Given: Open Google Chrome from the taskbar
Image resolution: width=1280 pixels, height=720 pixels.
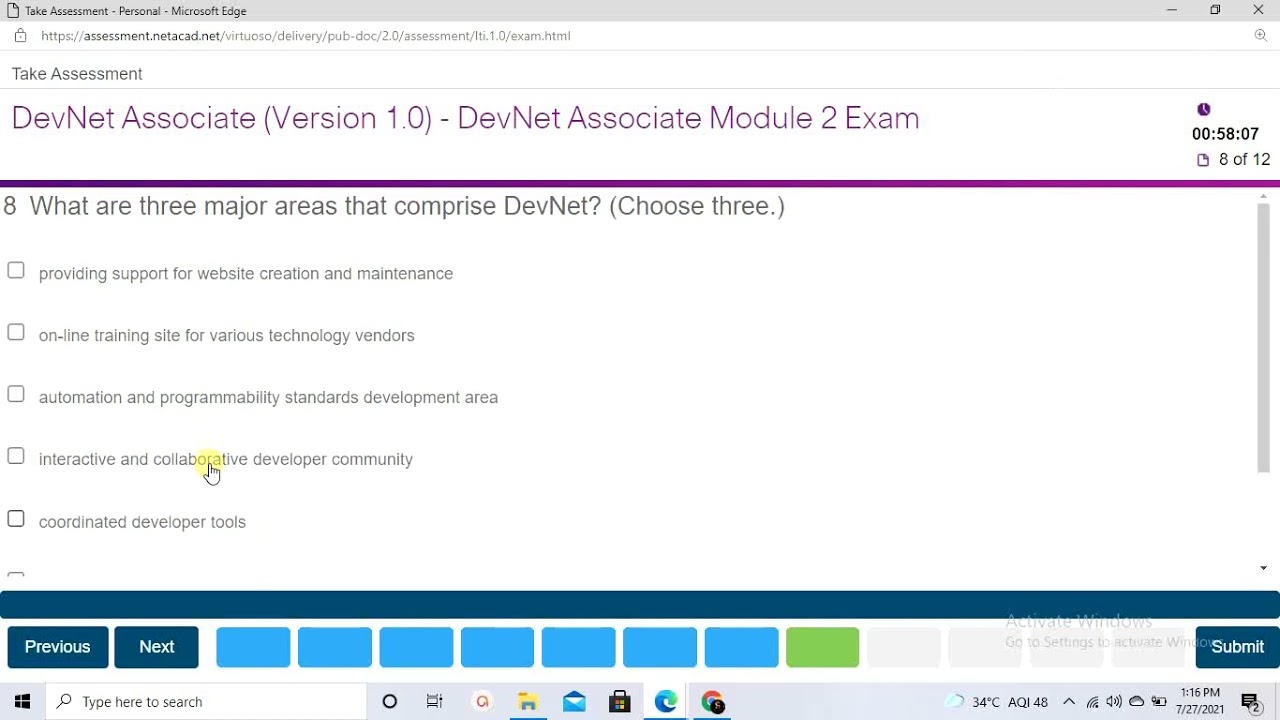Looking at the screenshot, I should click(x=713, y=702).
